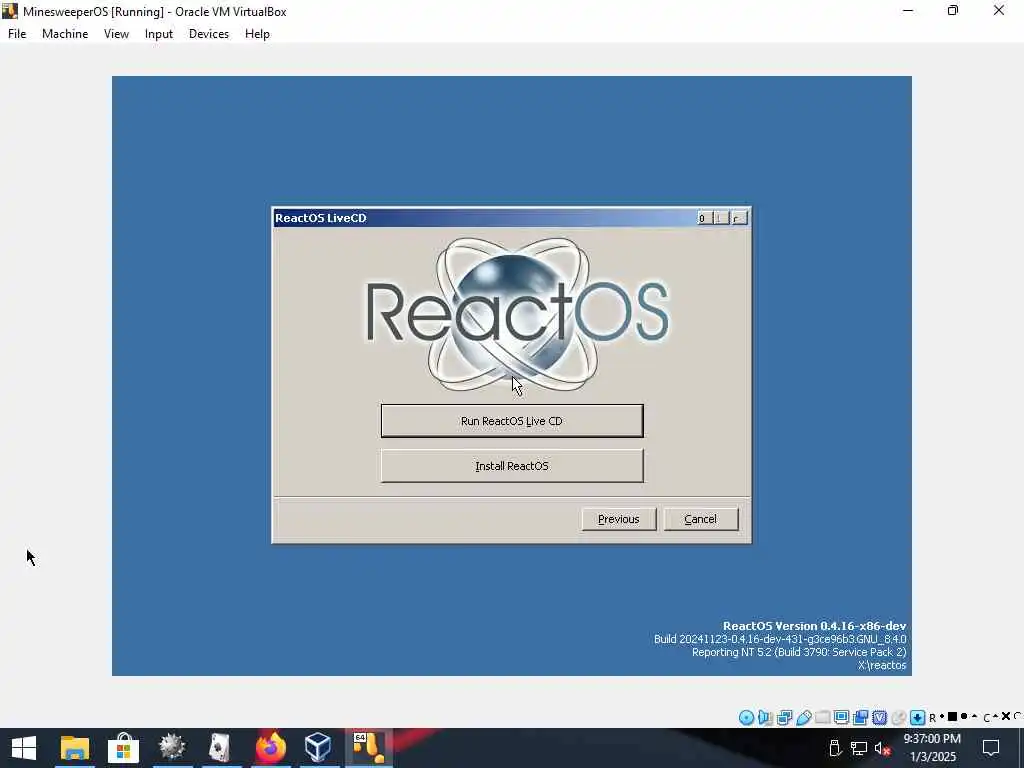Open the Solitaire cards icon in taskbar
1024x768 pixels.
(x=219, y=747)
